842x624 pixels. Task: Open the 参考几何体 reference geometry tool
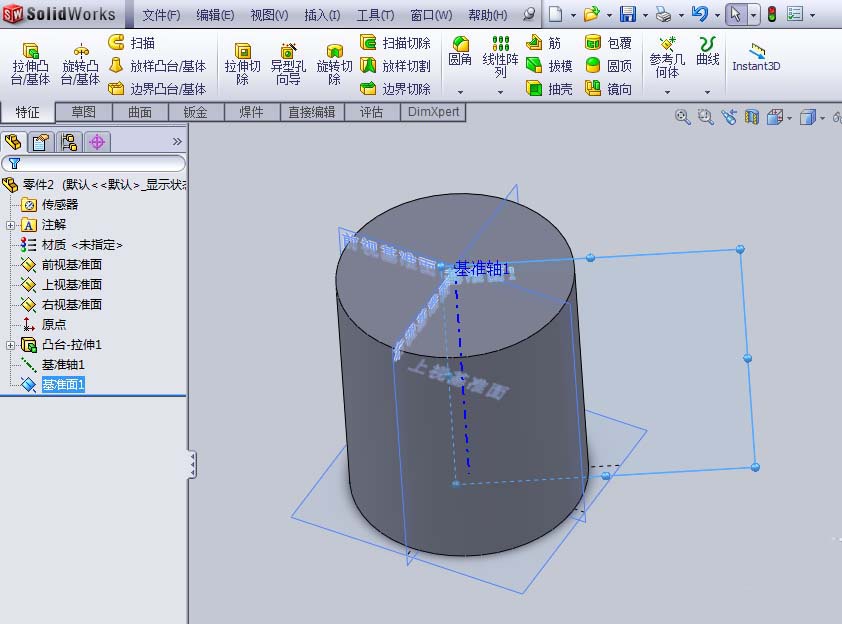tap(667, 57)
